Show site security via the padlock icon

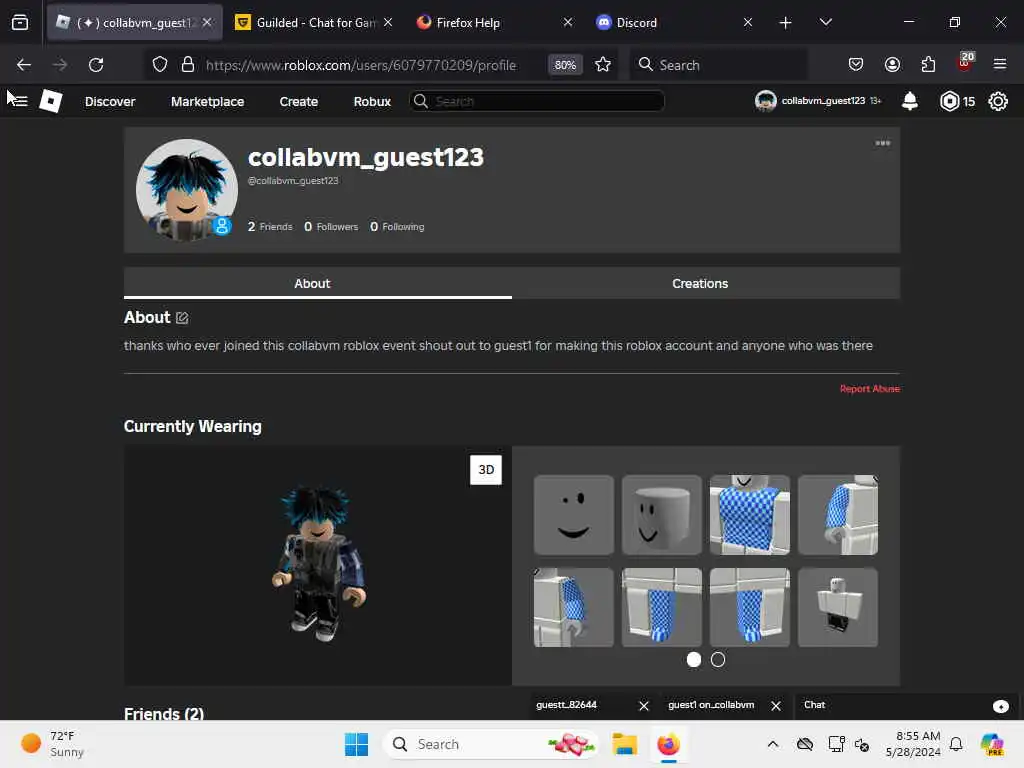(188, 65)
